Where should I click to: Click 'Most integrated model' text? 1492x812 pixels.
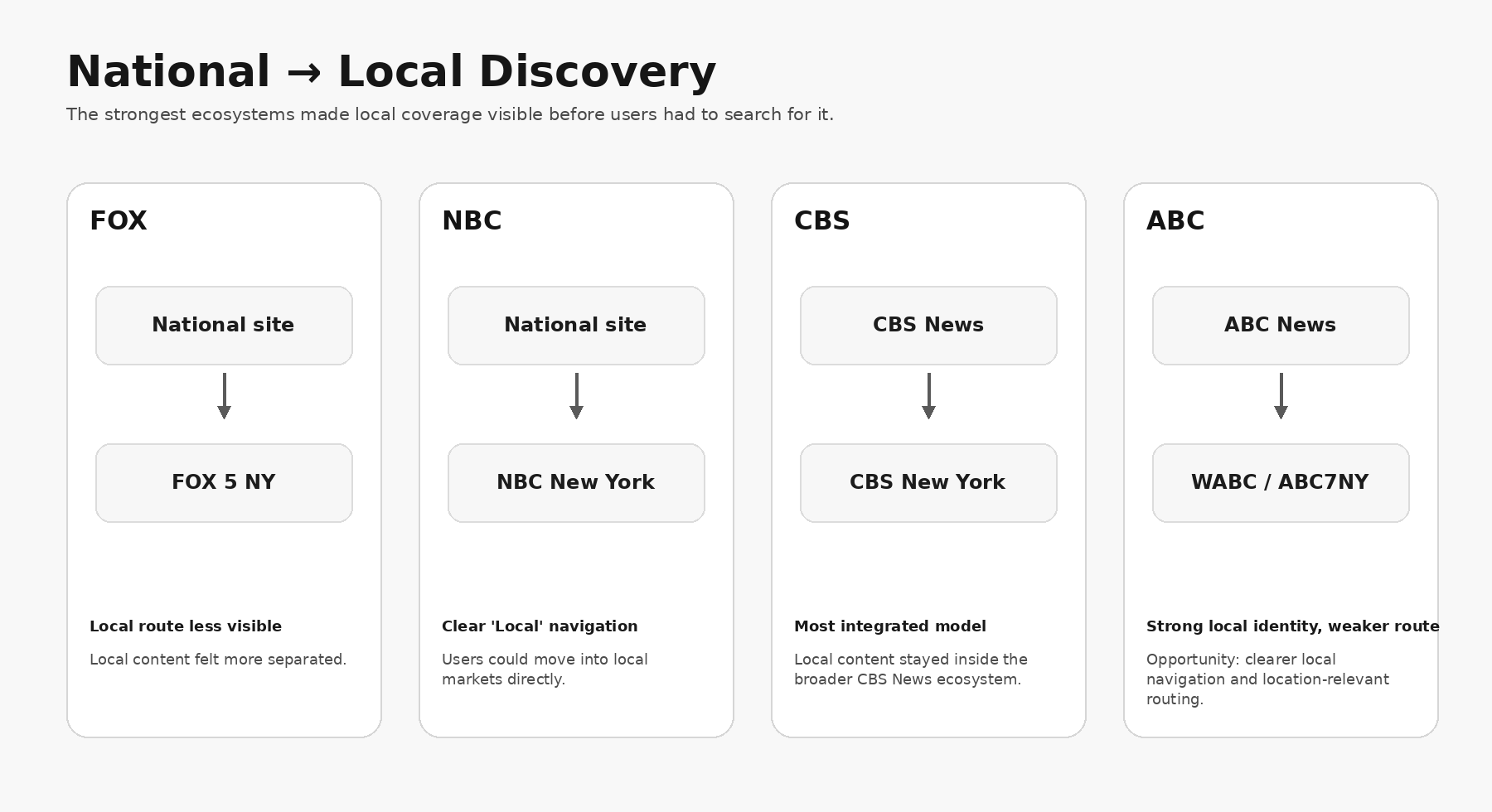tap(890, 626)
